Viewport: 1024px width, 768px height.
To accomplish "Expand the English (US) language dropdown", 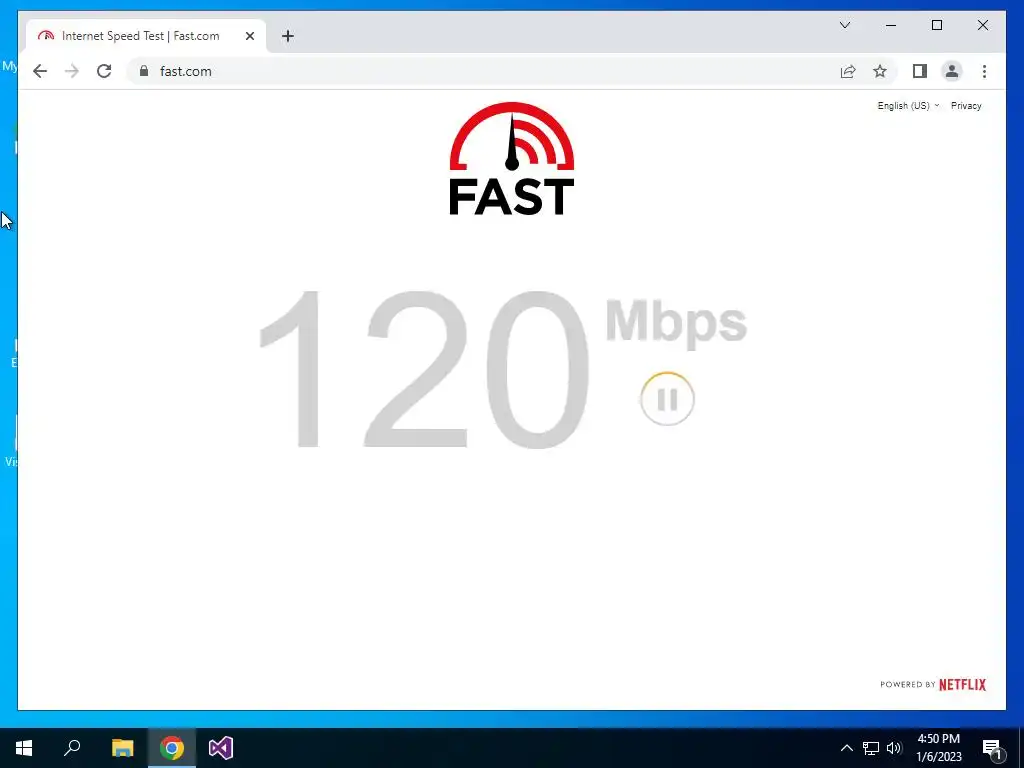I will pyautogui.click(x=908, y=106).
